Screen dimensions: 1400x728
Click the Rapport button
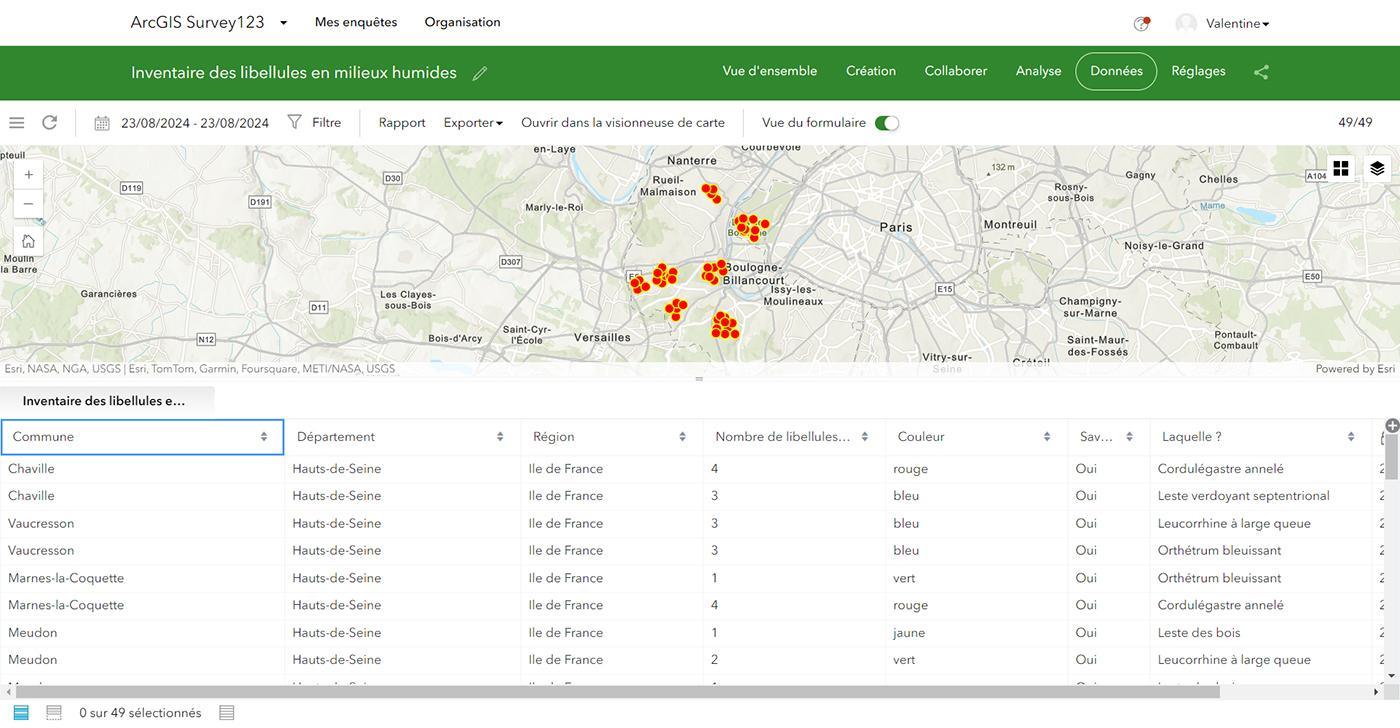pos(402,122)
